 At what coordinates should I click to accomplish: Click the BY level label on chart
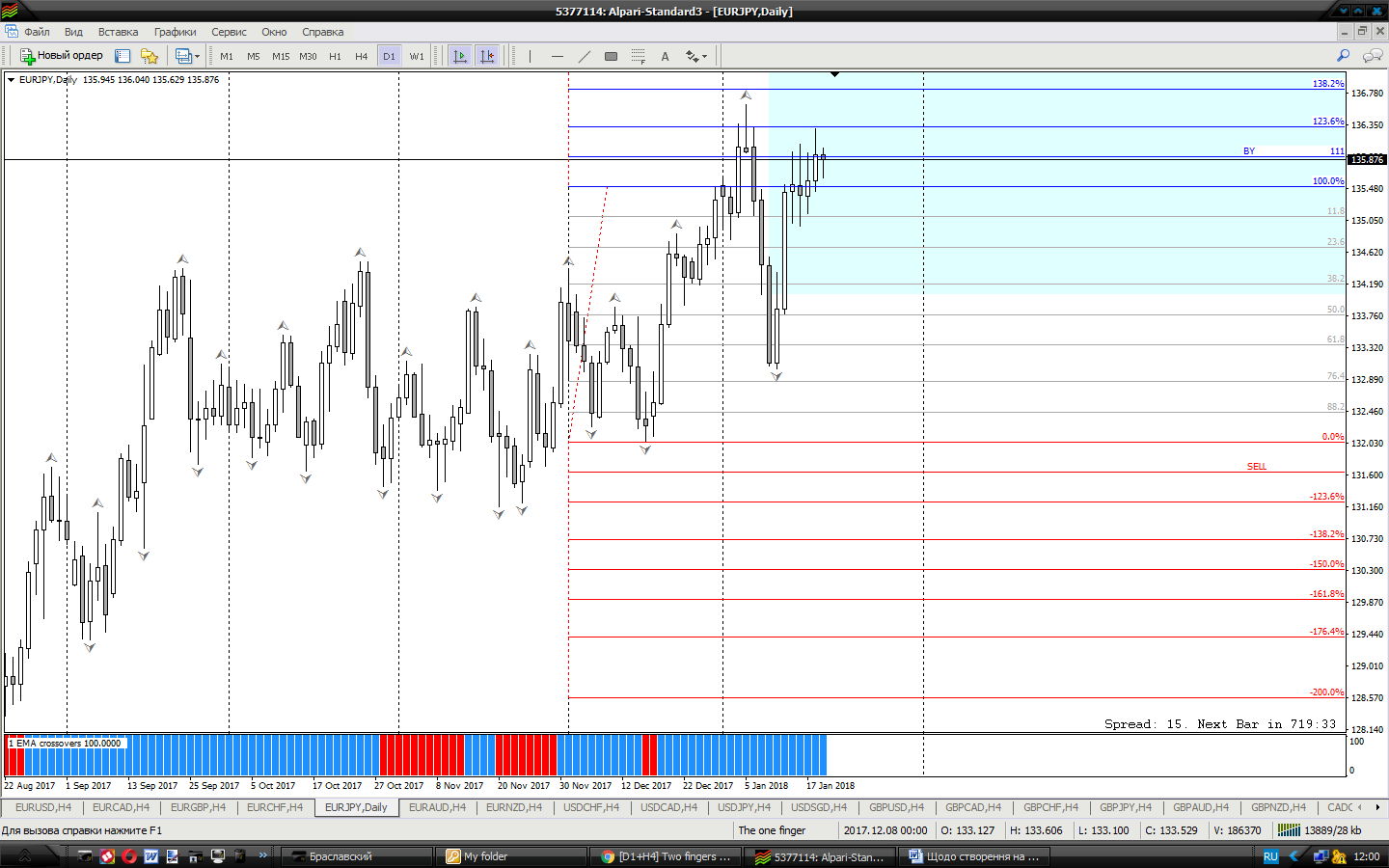tap(1249, 151)
